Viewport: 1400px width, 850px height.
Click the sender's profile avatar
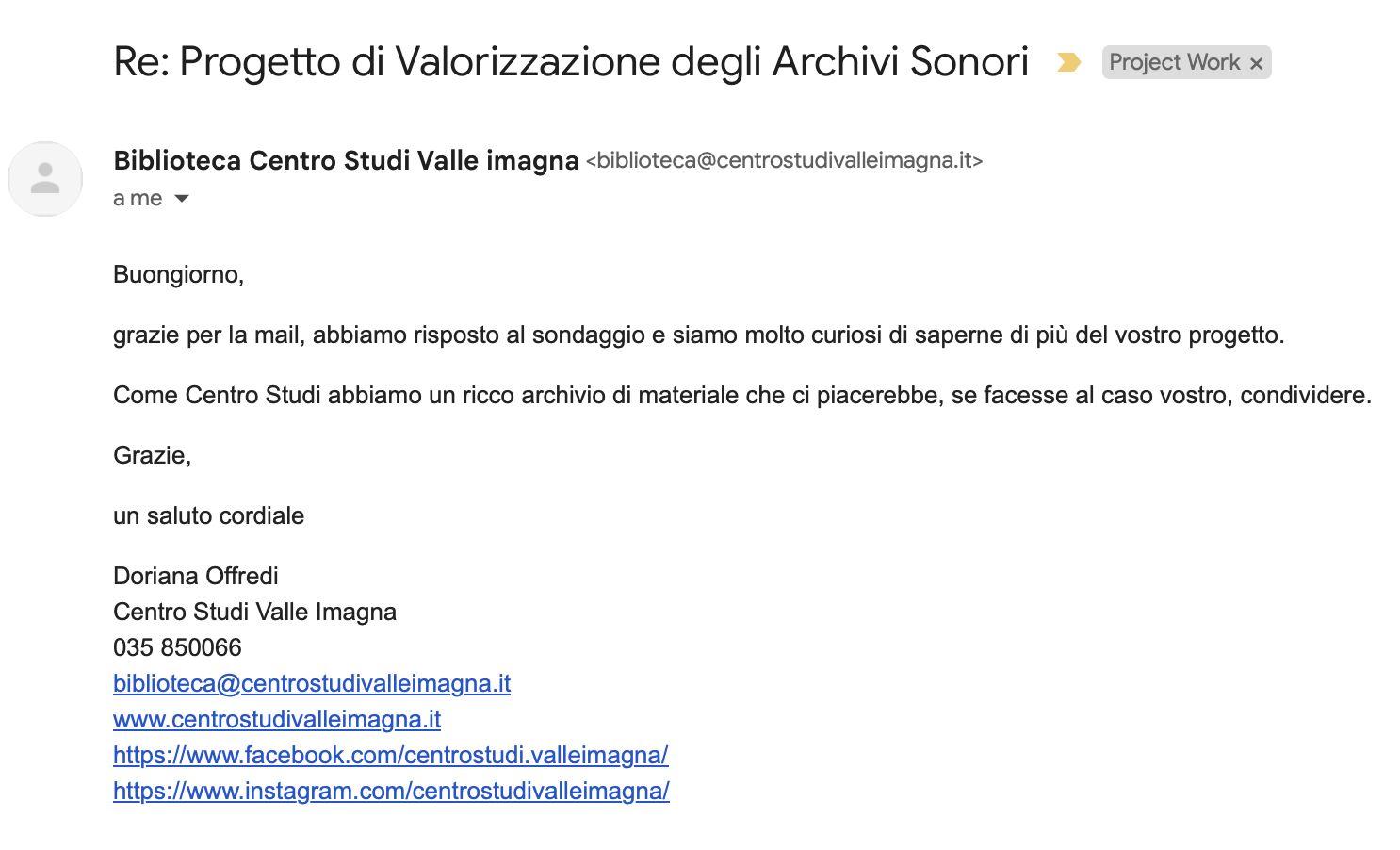point(45,178)
